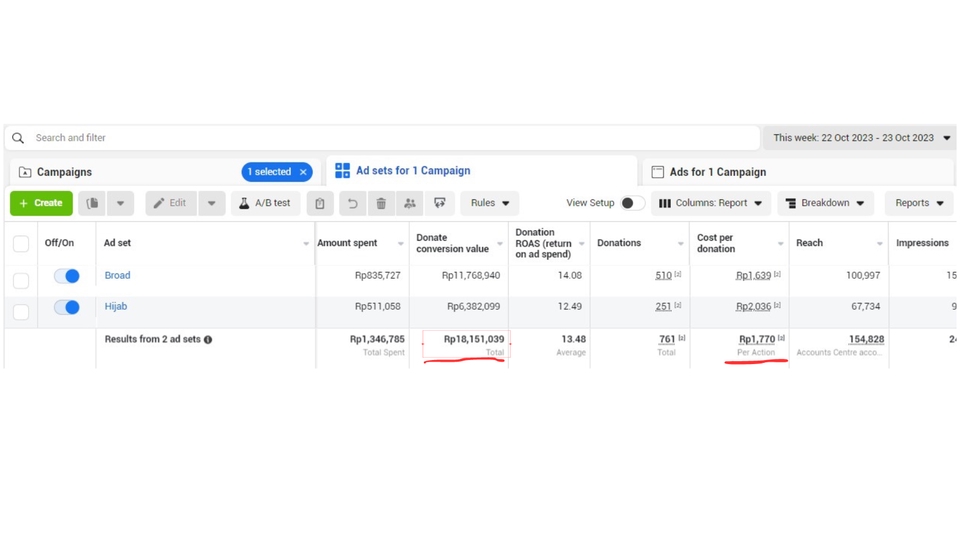Click the average ROAS value 13.48
Image resolution: width=960 pixels, height=540 pixels.
pos(574,339)
